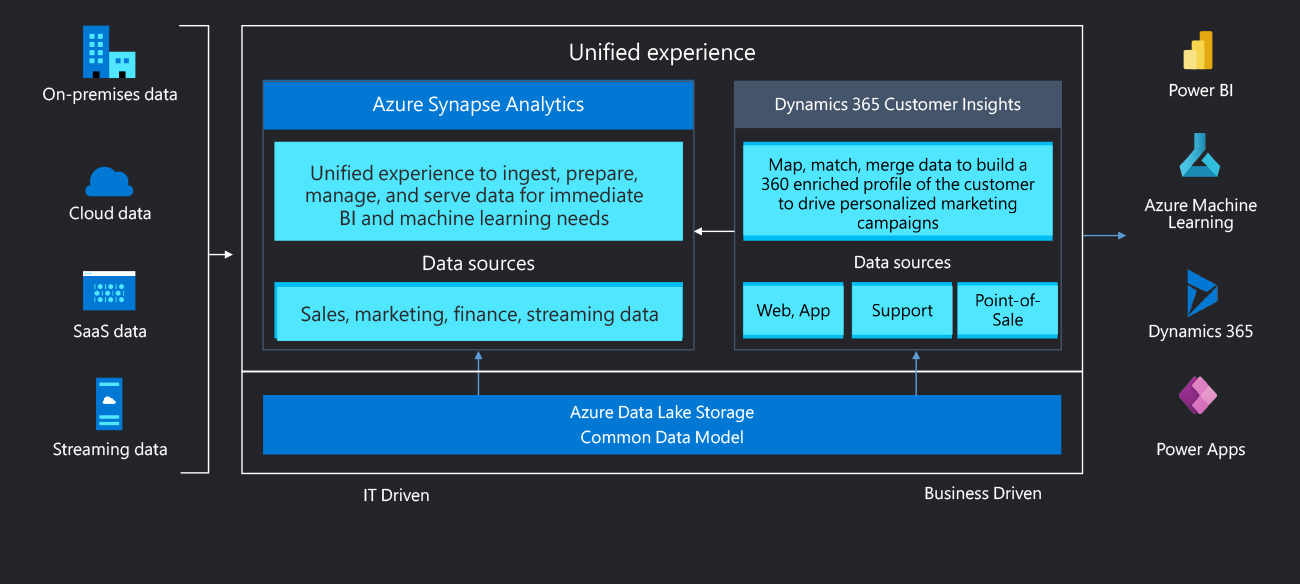
Task: Click the Power BI icon
Action: tap(1198, 50)
